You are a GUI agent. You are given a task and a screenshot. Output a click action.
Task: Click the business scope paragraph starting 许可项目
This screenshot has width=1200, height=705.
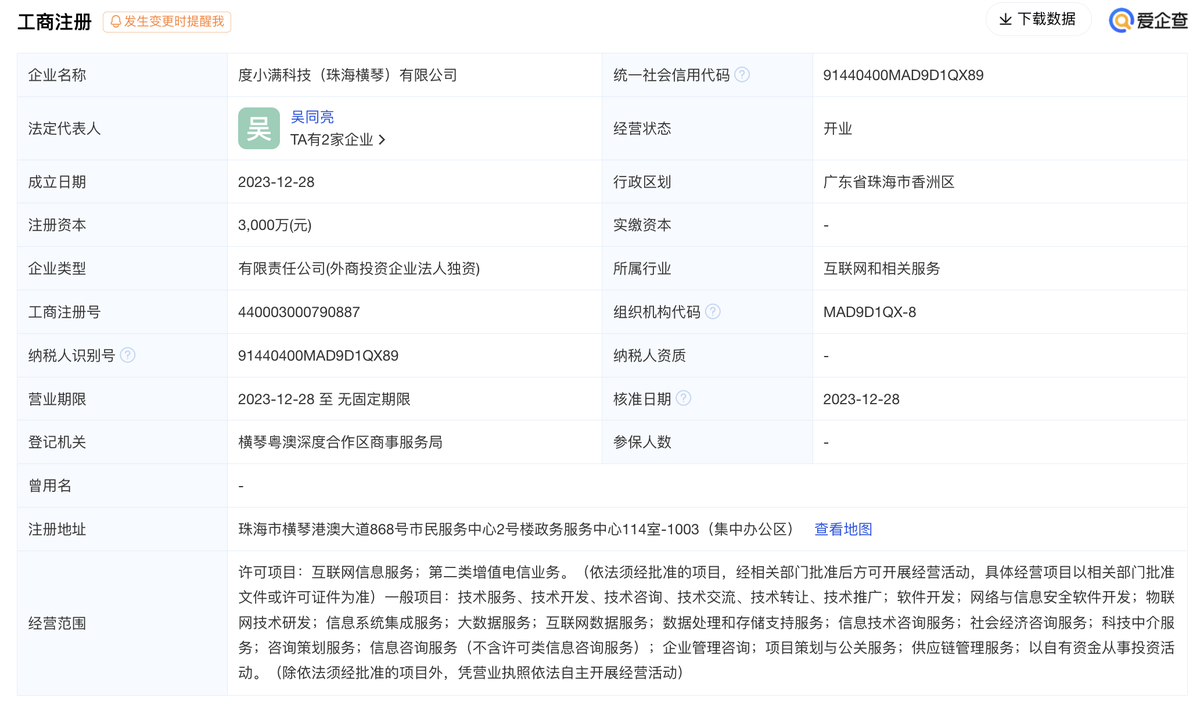pos(707,622)
